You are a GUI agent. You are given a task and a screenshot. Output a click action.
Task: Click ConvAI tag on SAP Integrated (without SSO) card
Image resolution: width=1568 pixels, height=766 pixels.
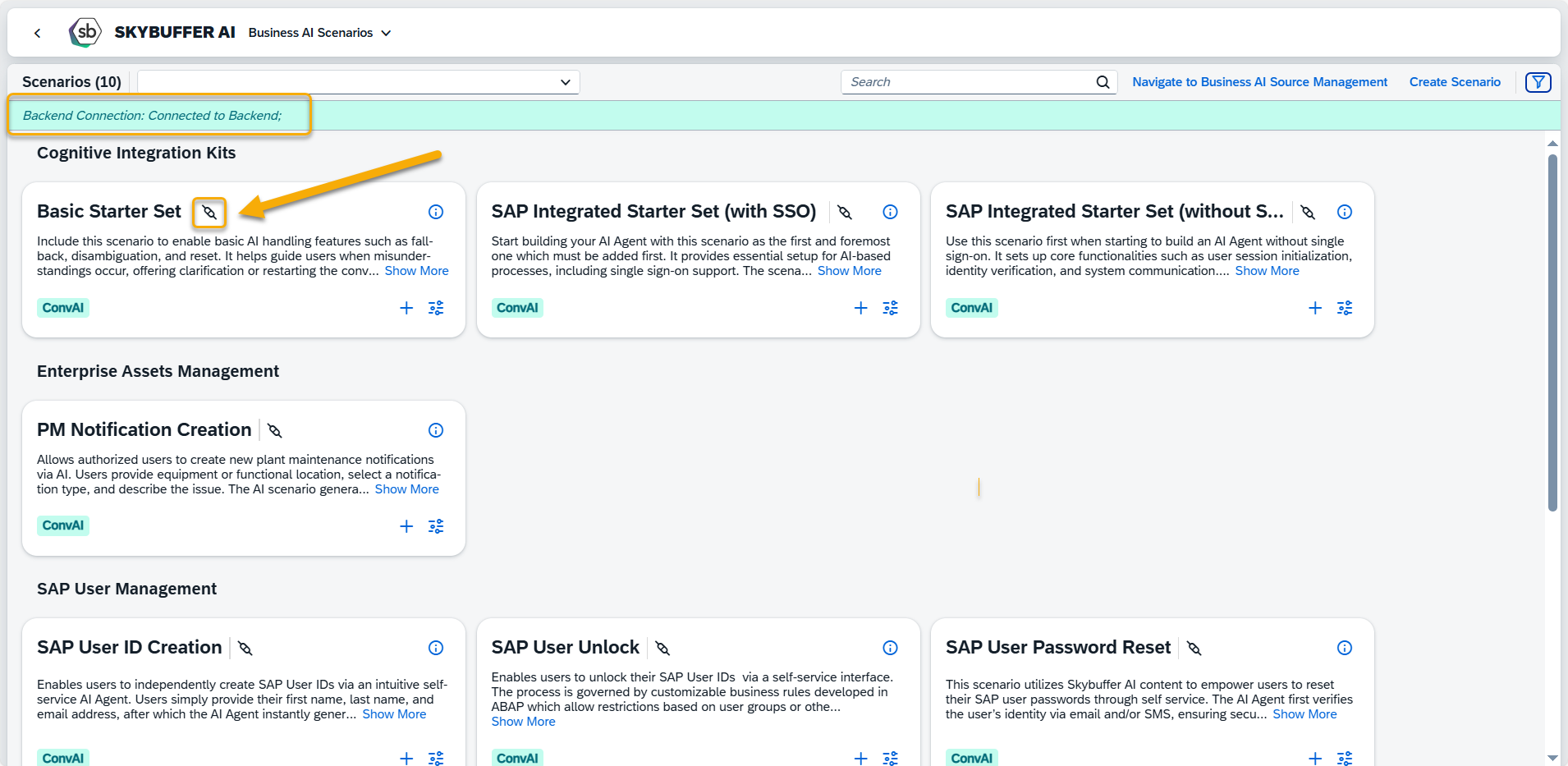[x=972, y=308]
